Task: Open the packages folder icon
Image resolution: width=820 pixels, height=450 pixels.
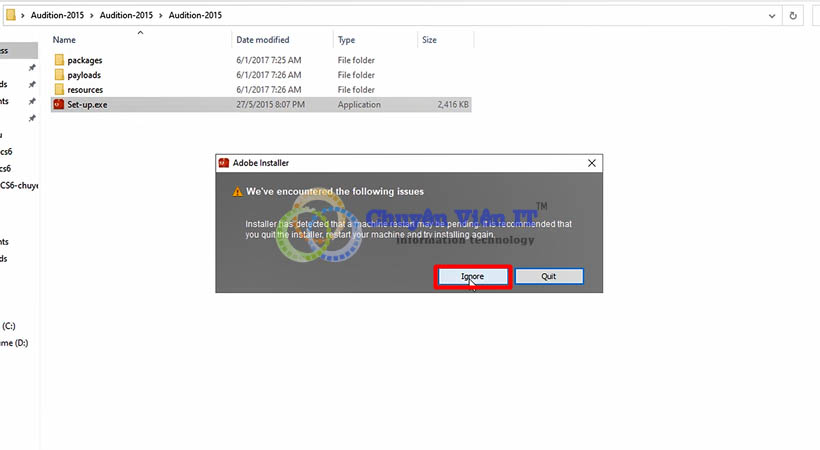Action: point(59,60)
